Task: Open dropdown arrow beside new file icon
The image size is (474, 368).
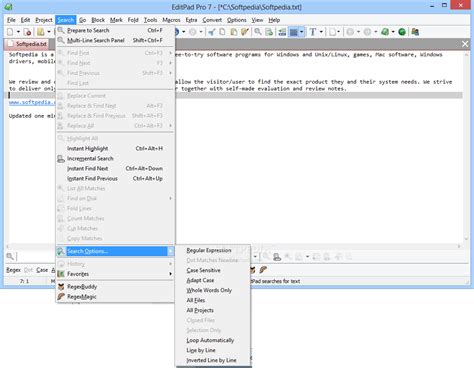Action: click(18, 32)
